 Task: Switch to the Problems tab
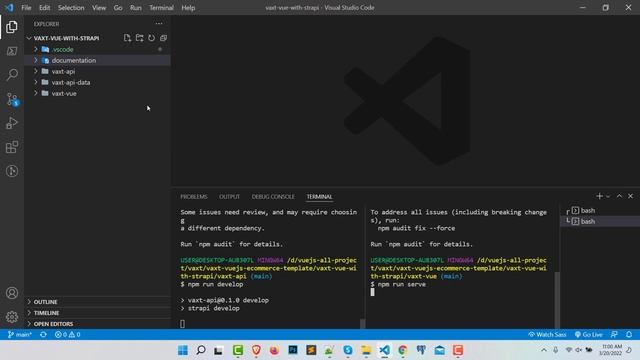(x=194, y=197)
